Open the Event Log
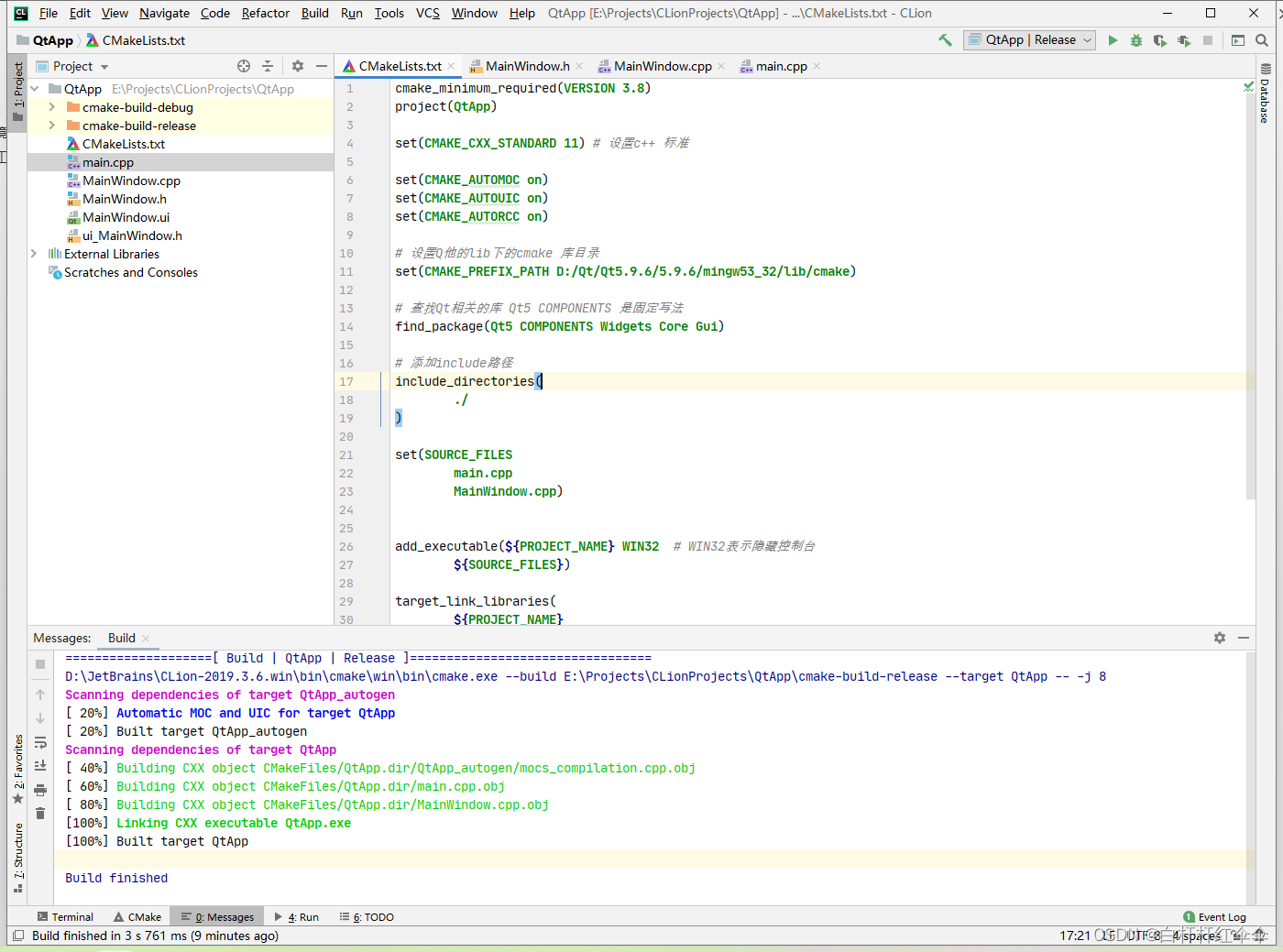1283x952 pixels. (x=1214, y=916)
